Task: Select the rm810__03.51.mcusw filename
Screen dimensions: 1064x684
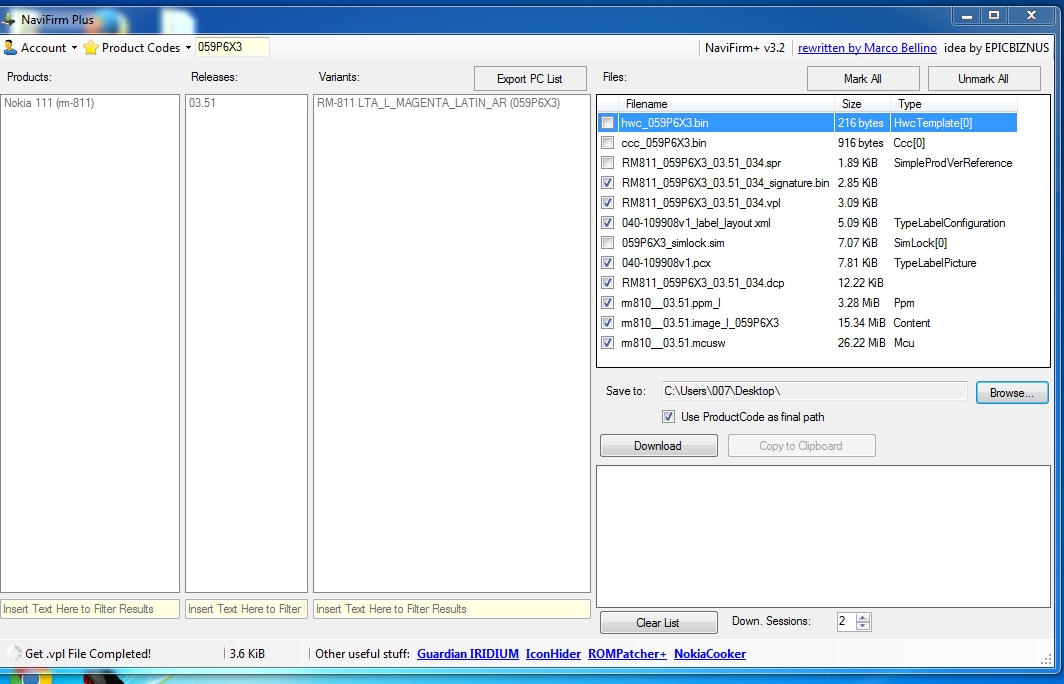Action: (x=673, y=343)
